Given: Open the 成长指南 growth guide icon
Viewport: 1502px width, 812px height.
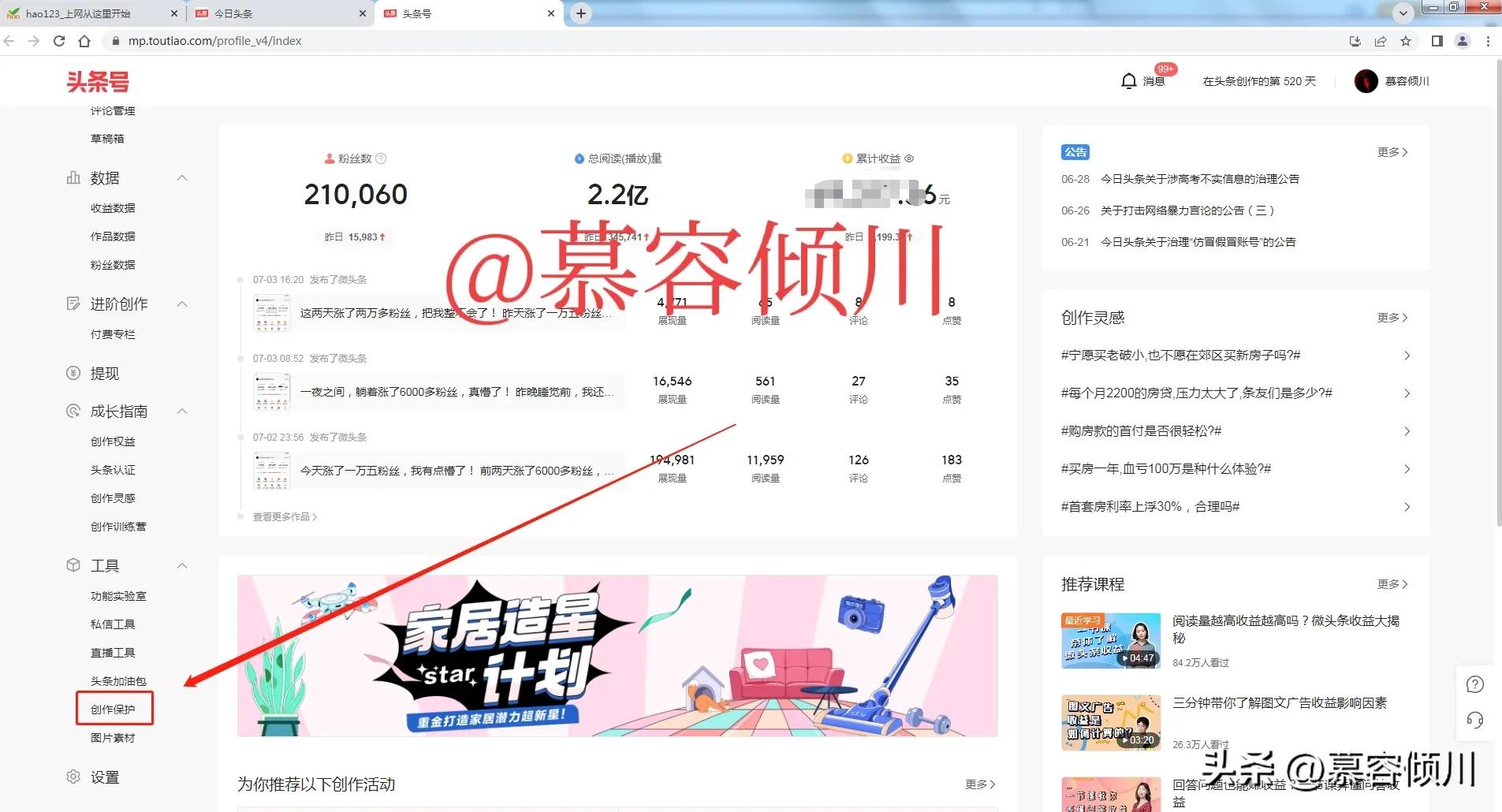Looking at the screenshot, I should click(x=72, y=411).
